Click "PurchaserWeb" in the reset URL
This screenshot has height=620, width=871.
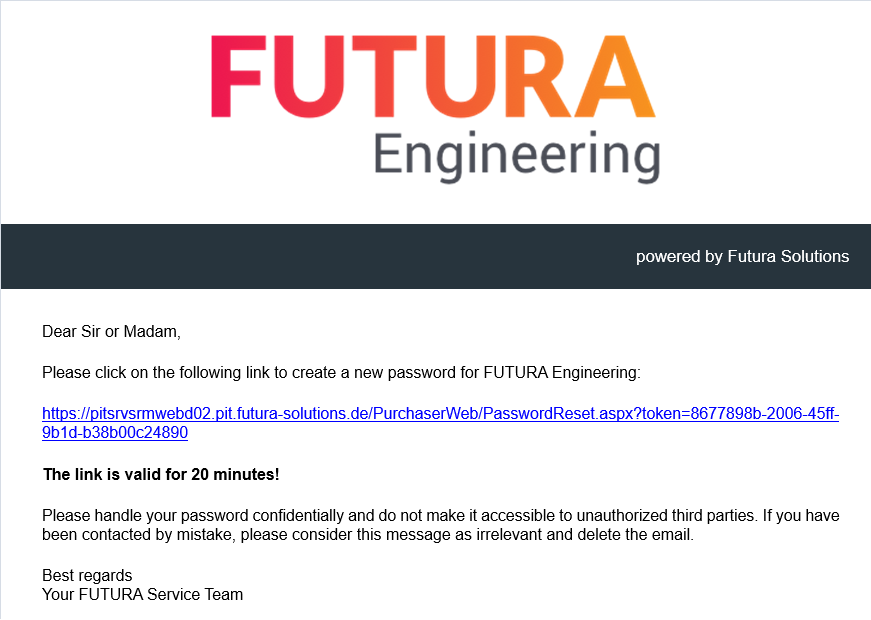(x=431, y=413)
